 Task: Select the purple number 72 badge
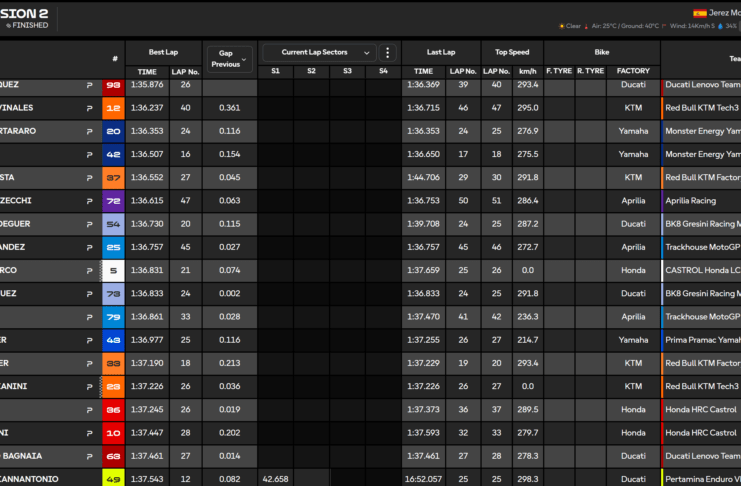(113, 201)
